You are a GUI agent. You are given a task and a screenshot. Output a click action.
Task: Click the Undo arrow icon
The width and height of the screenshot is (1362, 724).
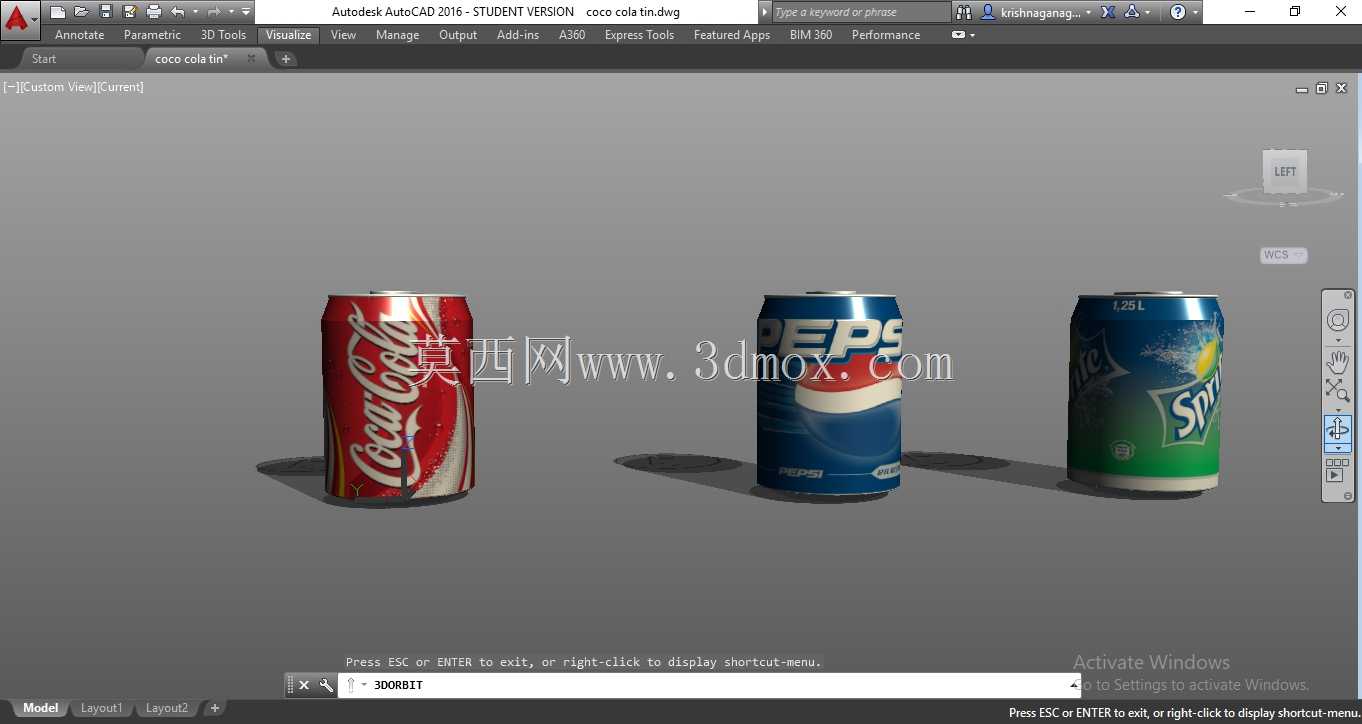178,12
